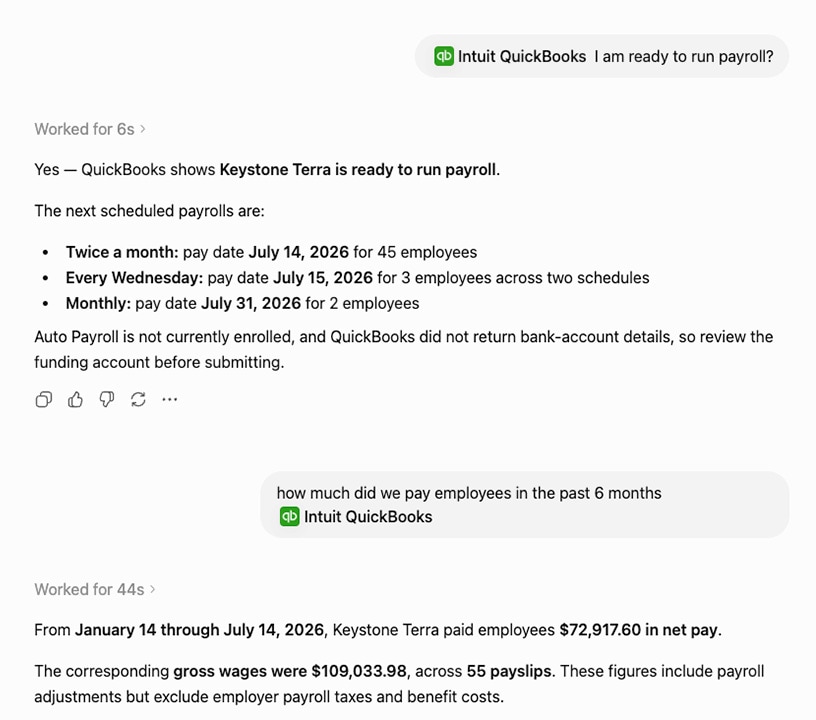Click chevron next to Worked for 44s

pyautogui.click(x=152, y=589)
